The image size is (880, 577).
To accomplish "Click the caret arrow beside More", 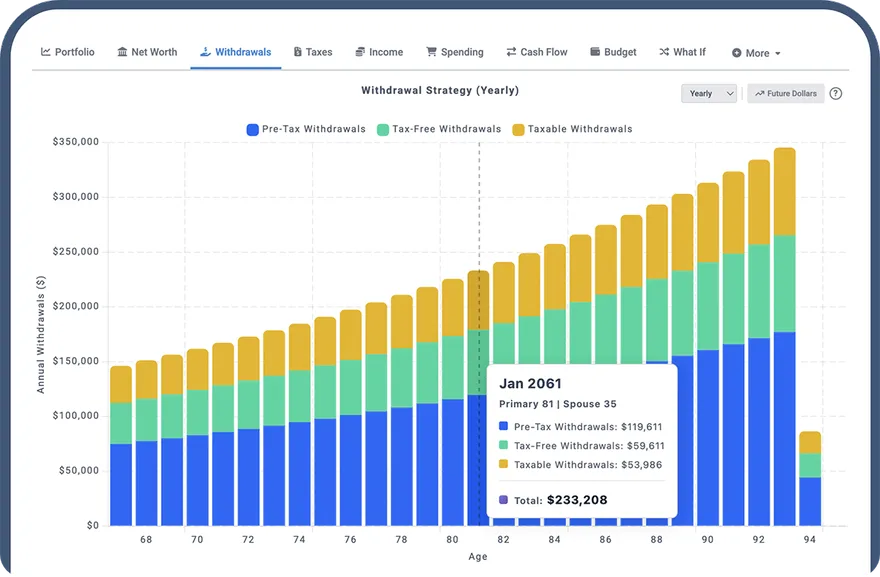I will [x=778, y=54].
